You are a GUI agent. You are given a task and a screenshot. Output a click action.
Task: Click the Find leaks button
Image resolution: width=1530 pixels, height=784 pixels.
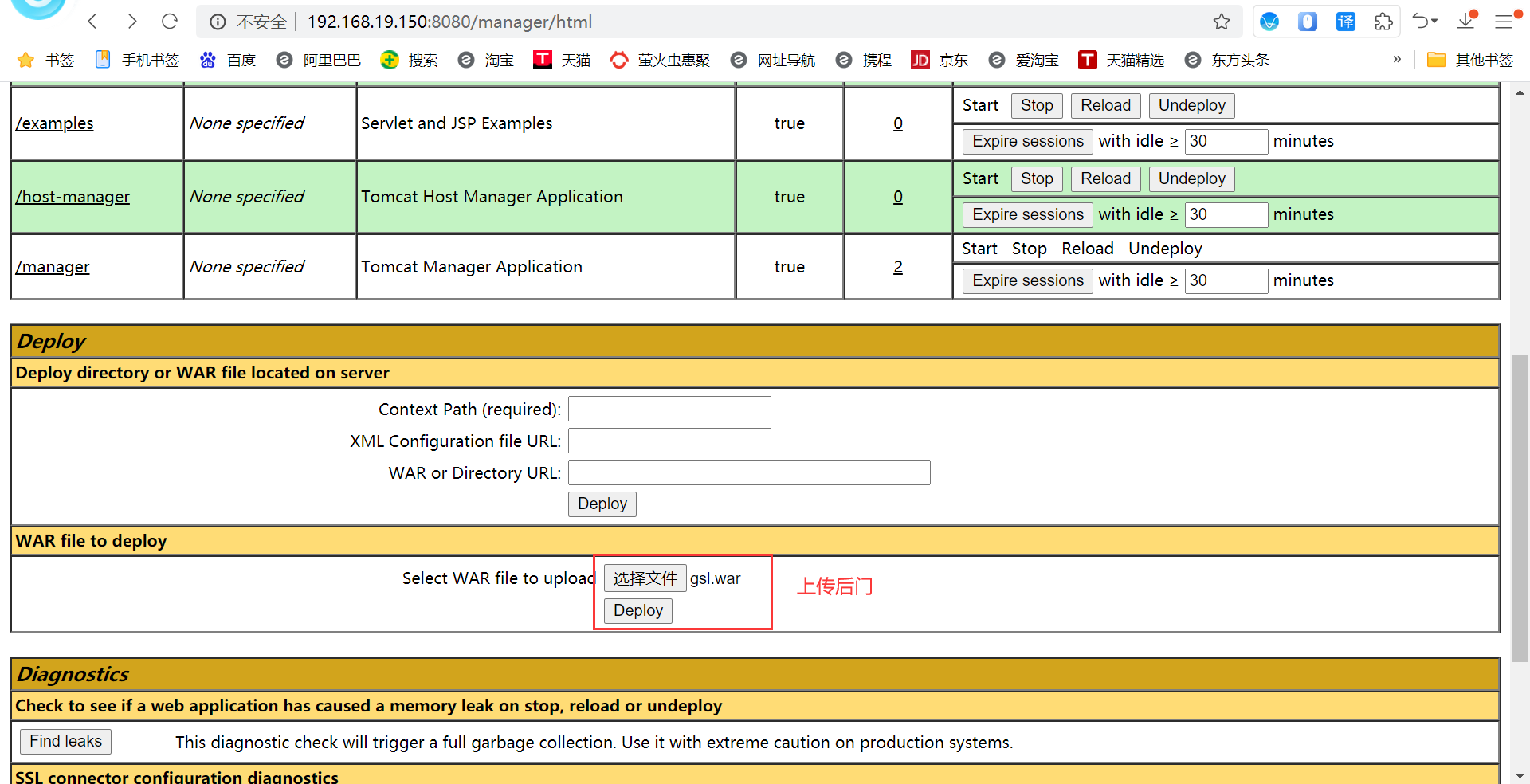tap(65, 741)
